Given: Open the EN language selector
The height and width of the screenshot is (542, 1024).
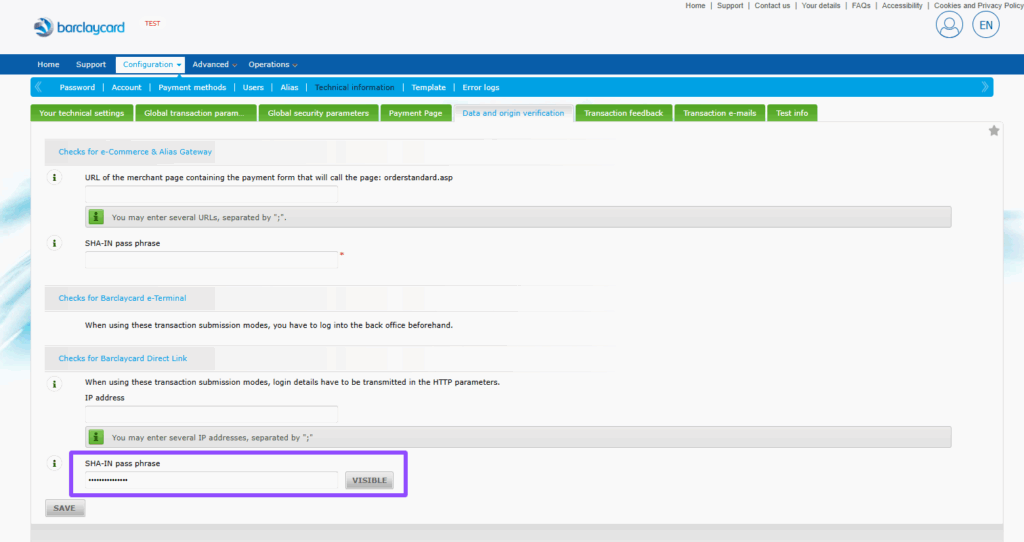Looking at the screenshot, I should coord(985,25).
